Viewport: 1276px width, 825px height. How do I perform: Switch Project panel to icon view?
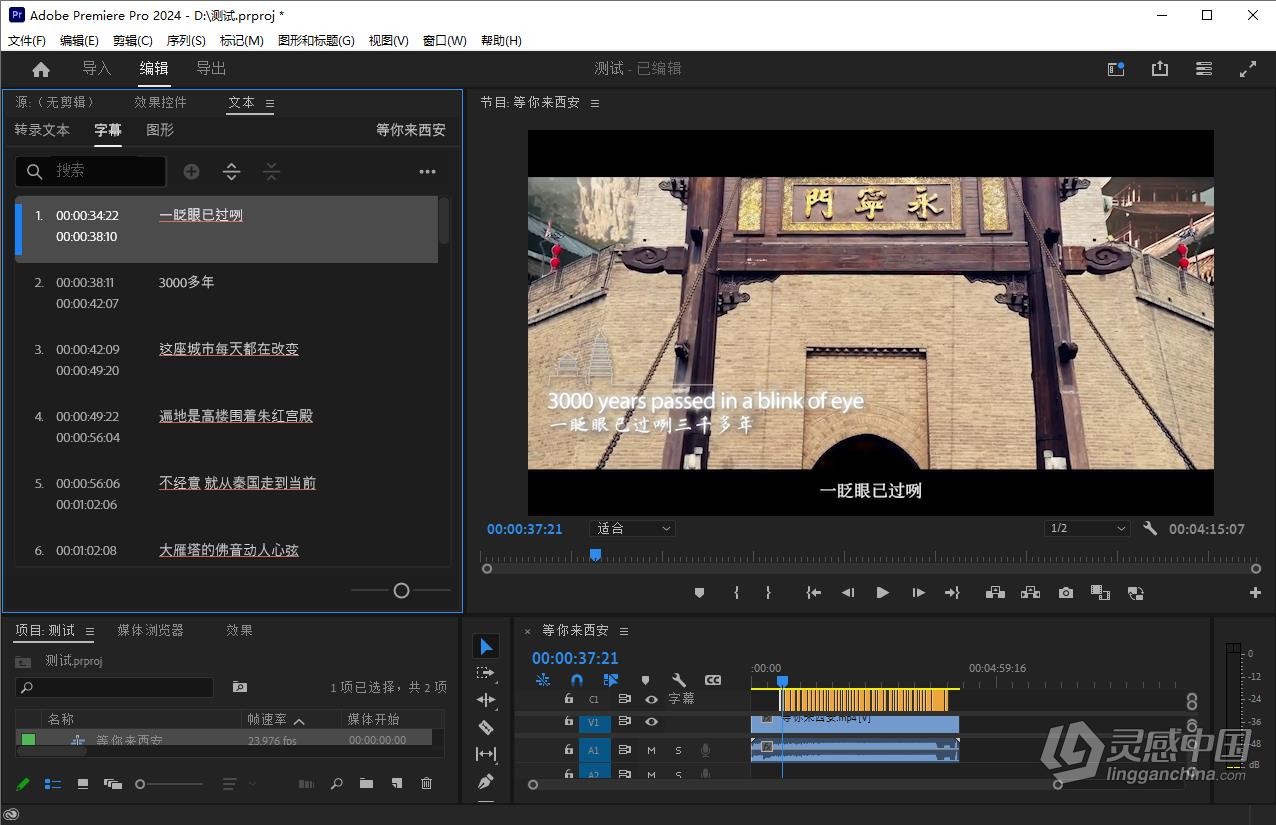(x=83, y=784)
